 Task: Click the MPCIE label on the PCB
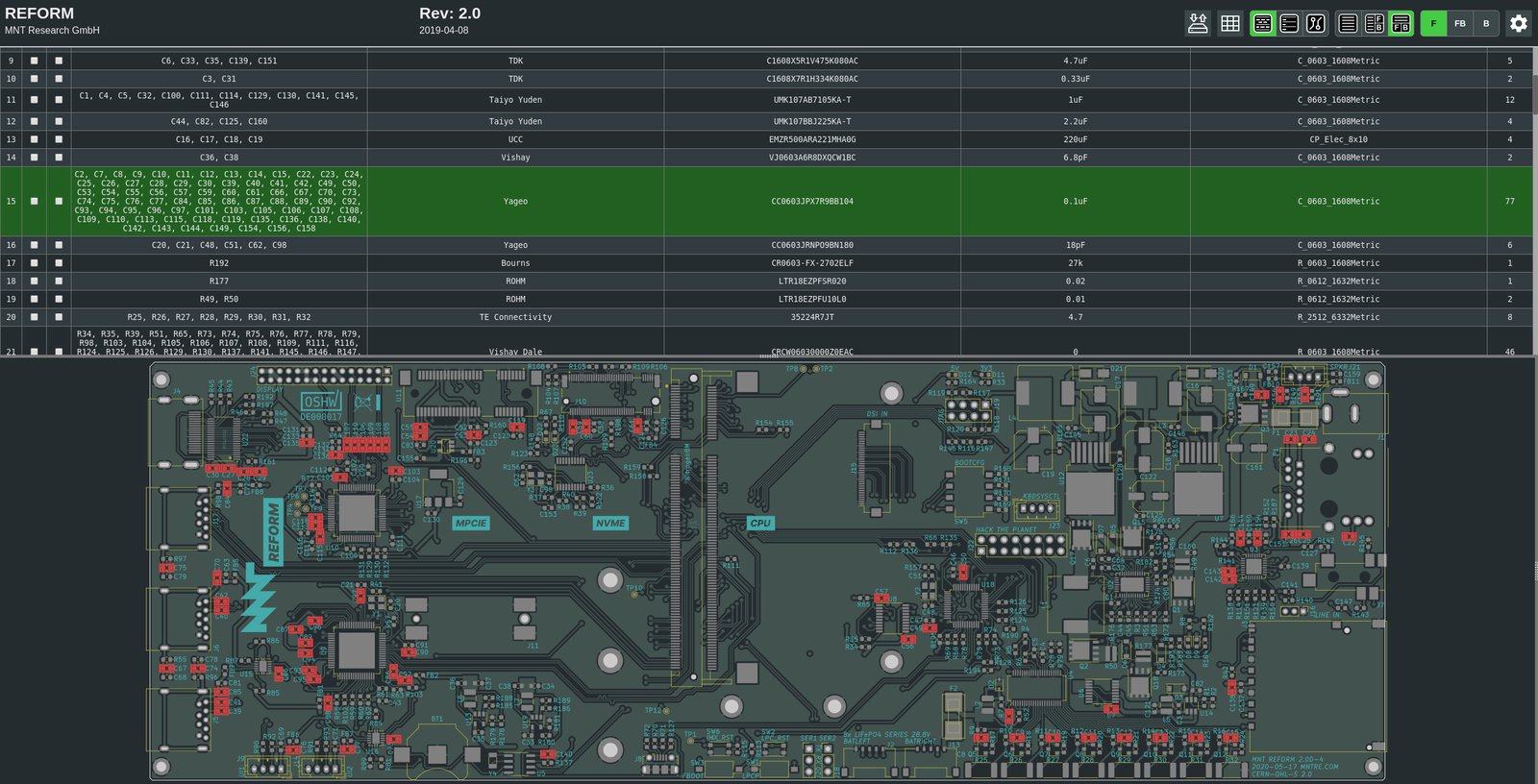point(471,523)
